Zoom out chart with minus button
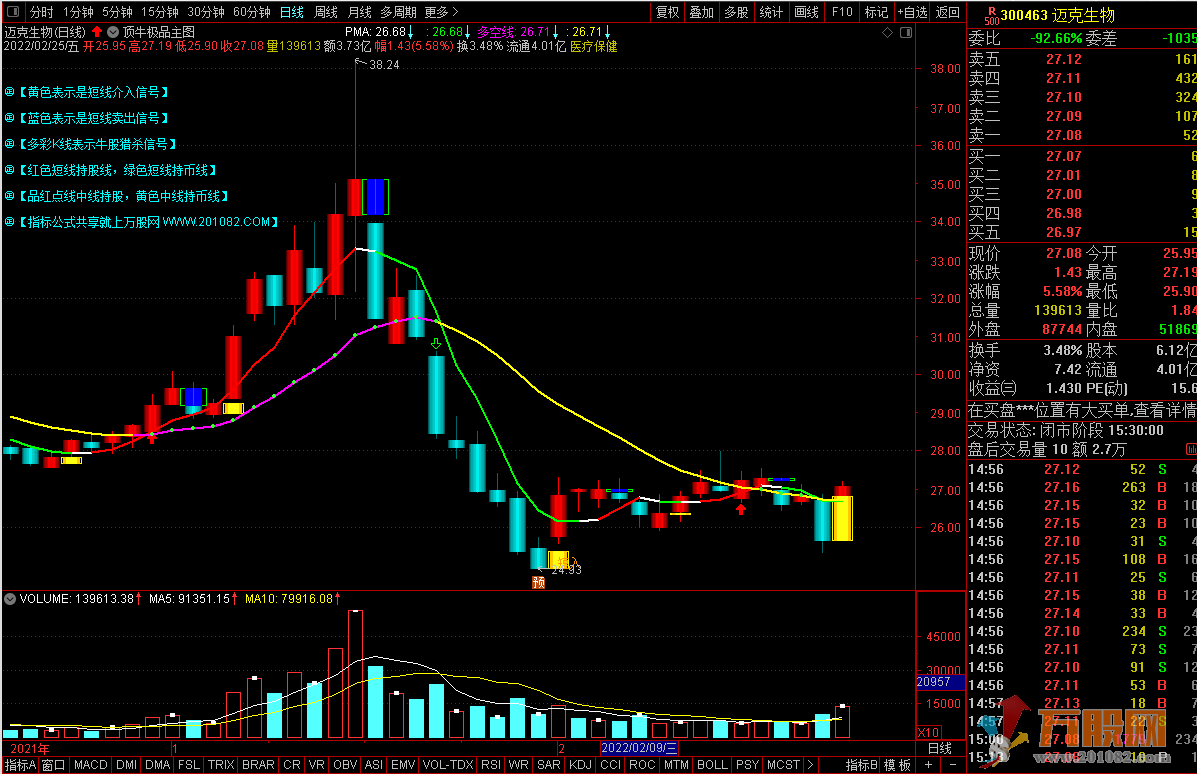This screenshot has height=774, width=1197. pyautogui.click(x=953, y=765)
